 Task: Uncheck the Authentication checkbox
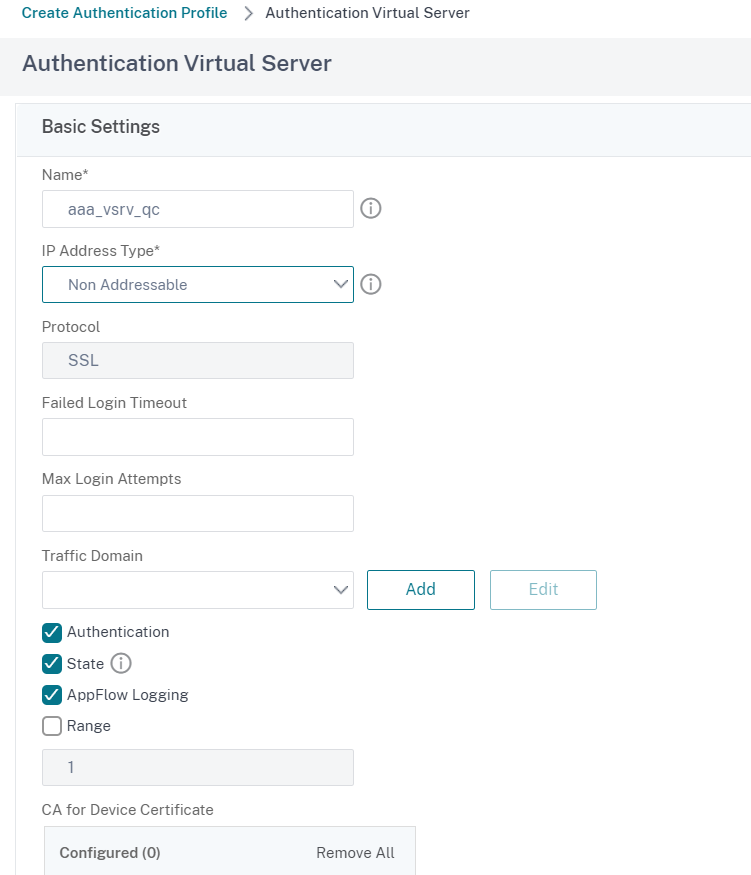click(49, 632)
